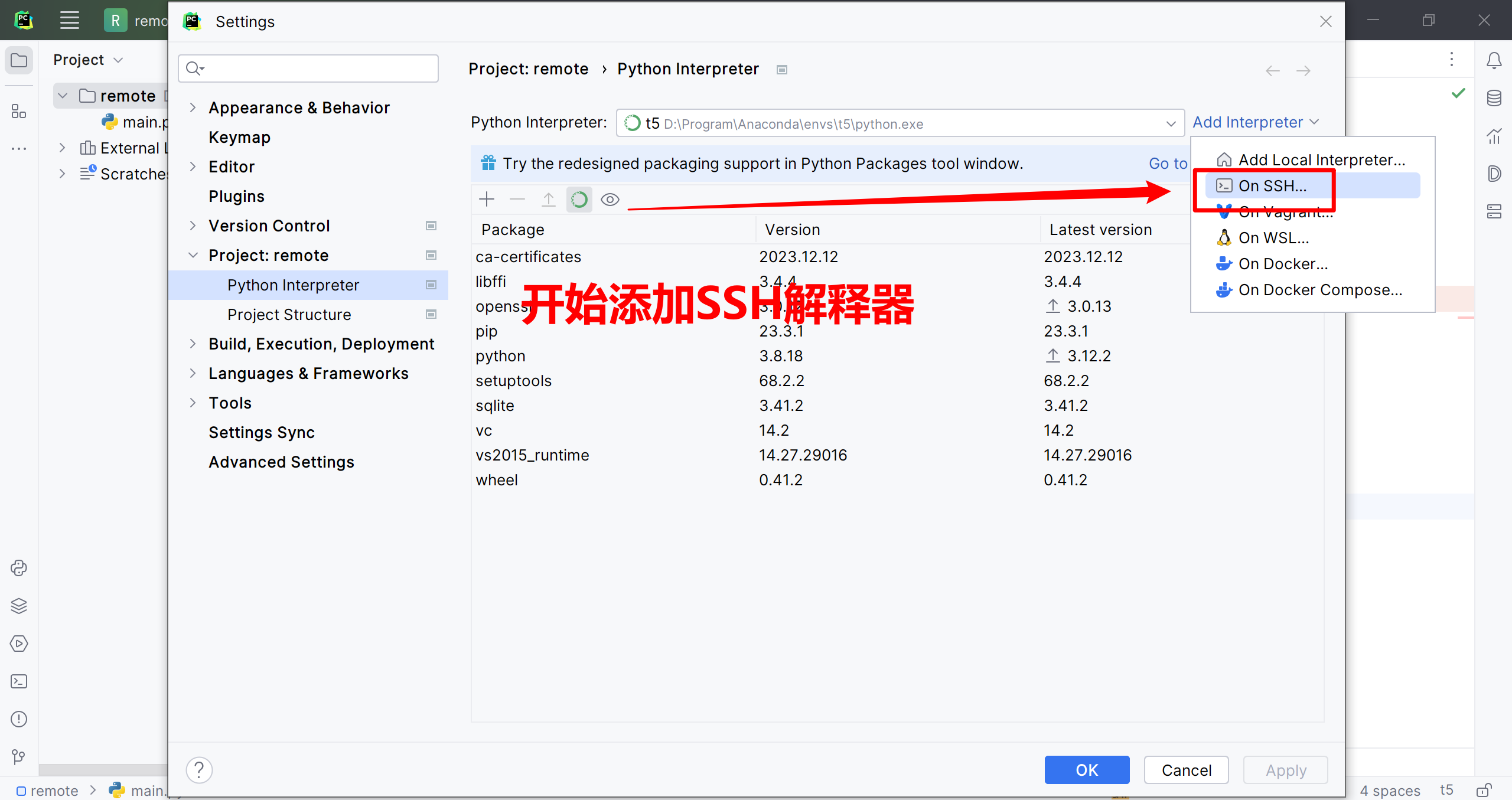
Task: Open Project Structure settings page
Action: [x=289, y=315]
